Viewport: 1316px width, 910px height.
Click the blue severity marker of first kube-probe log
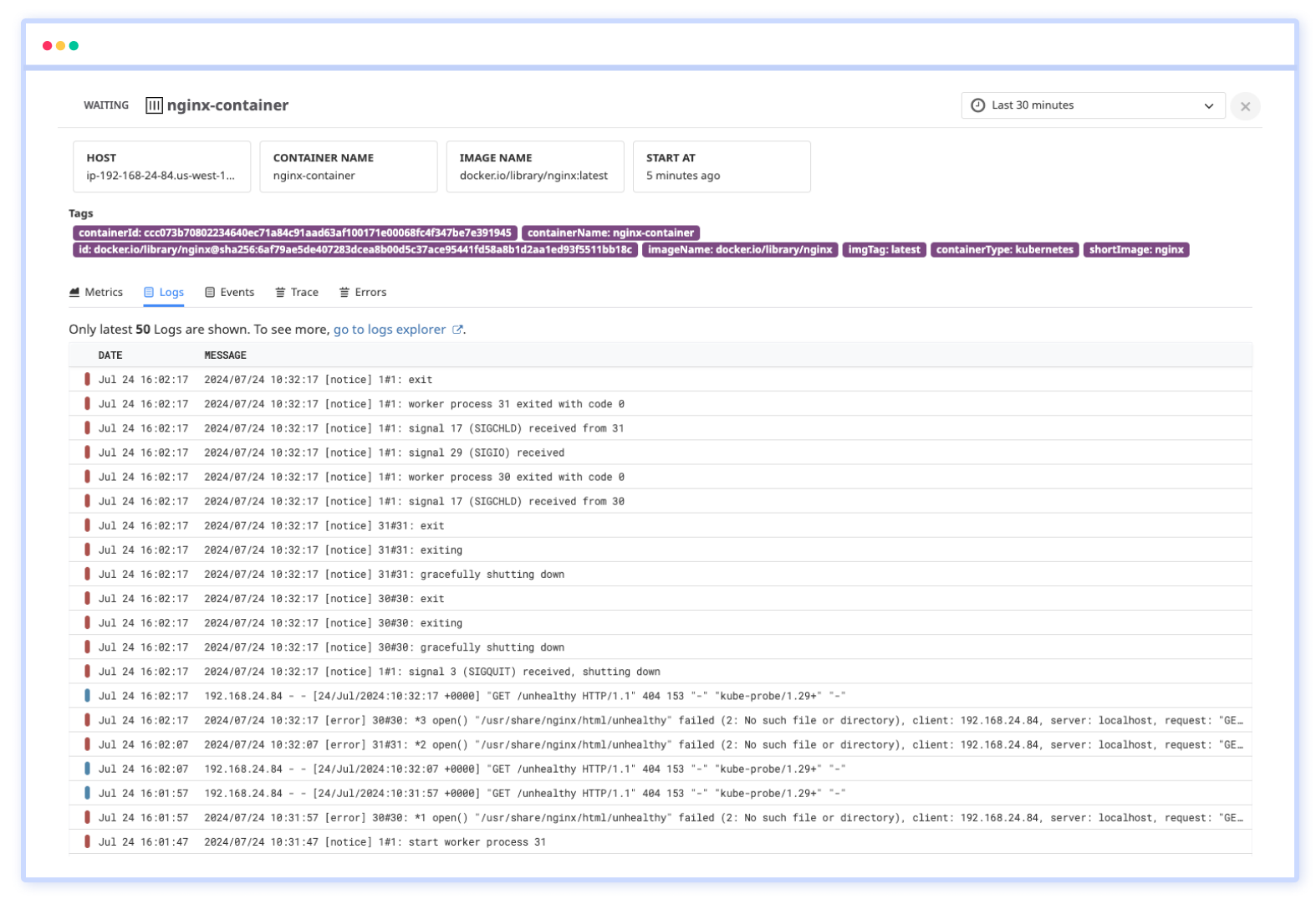[x=87, y=696]
